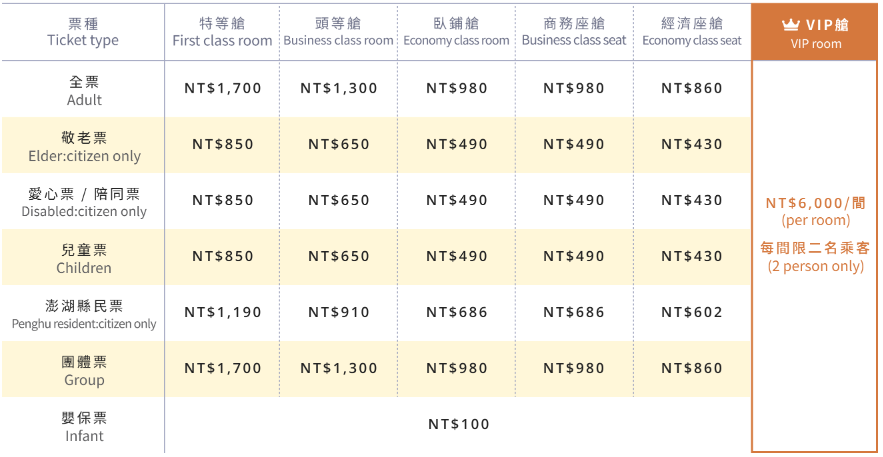Click the Business class room header
Image resolution: width=883 pixels, height=457 pixels.
(338, 32)
